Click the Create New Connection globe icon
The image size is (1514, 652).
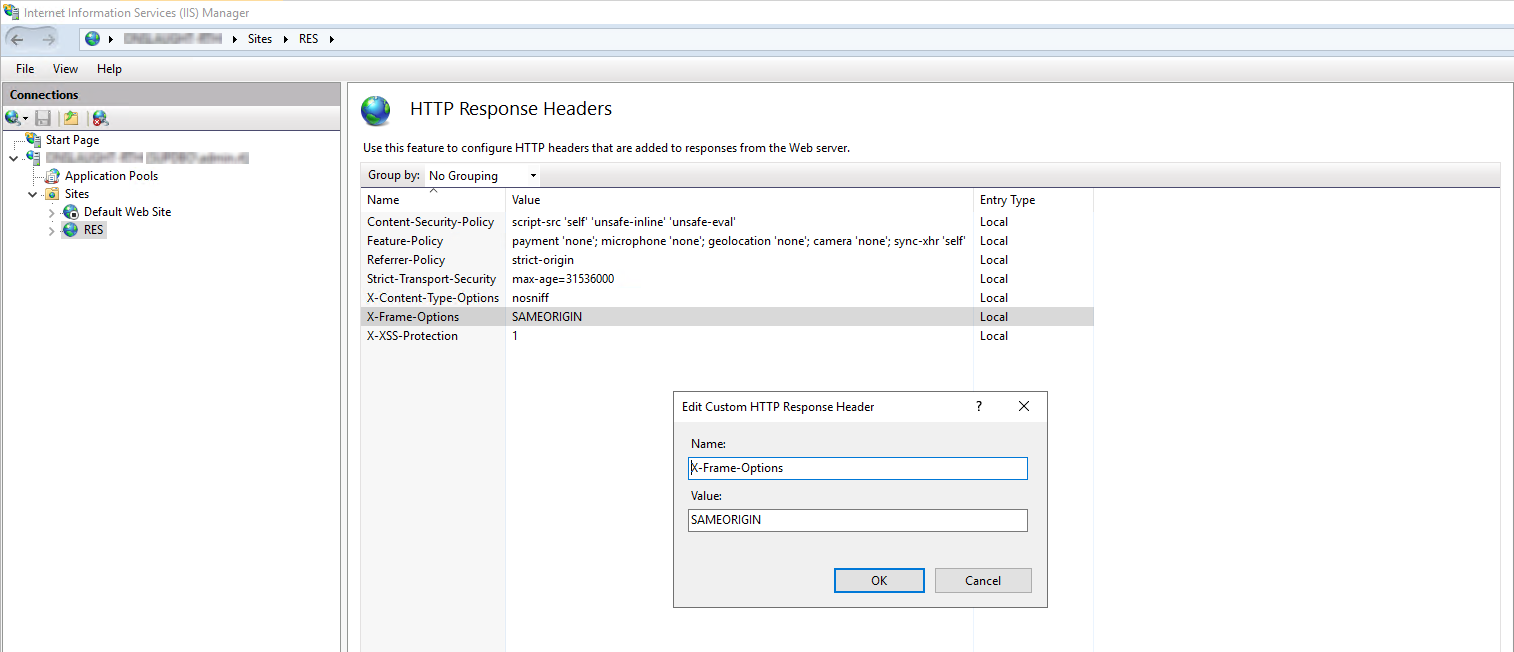14,117
